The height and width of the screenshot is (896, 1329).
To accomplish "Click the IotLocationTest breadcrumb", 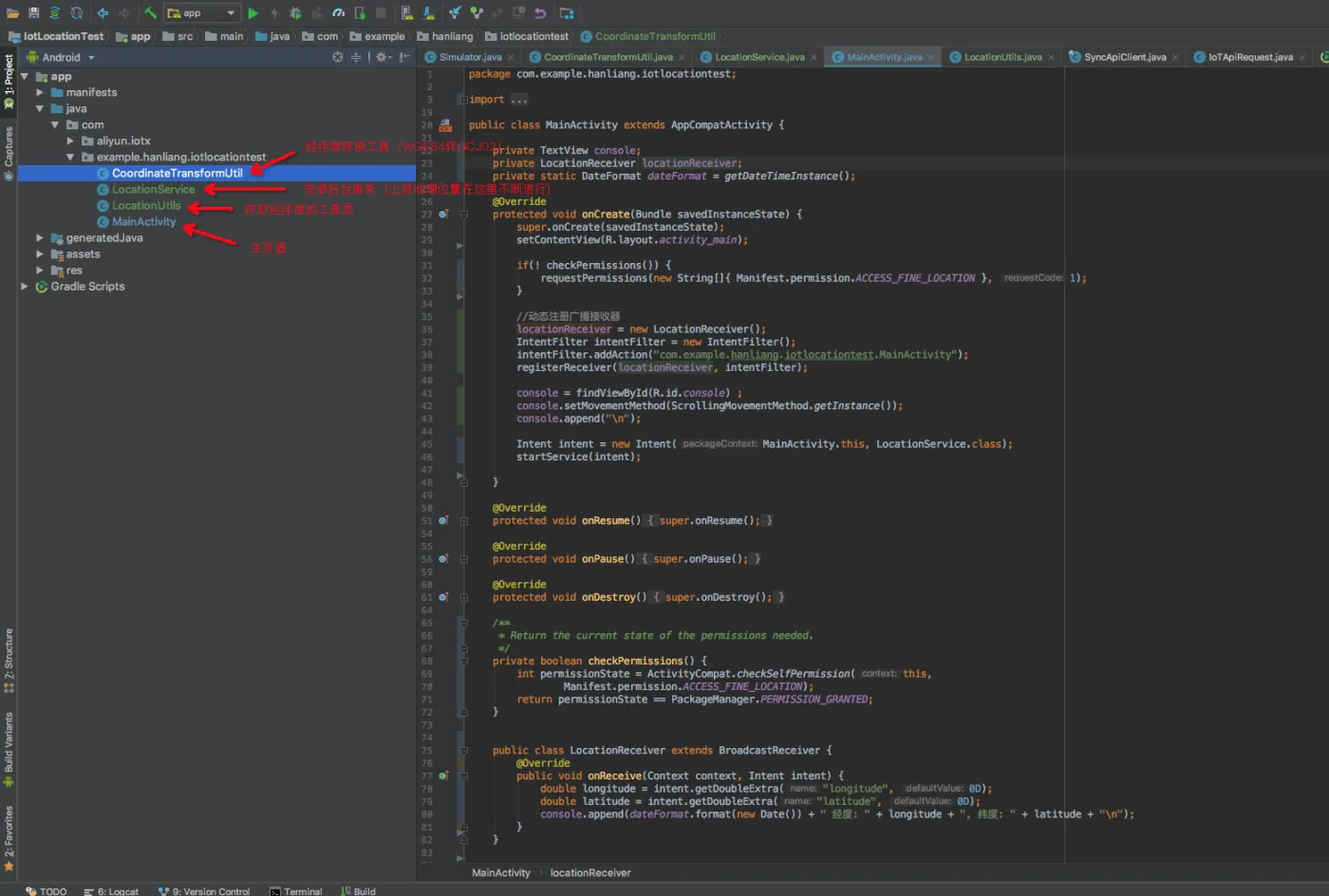I will pyautogui.click(x=56, y=36).
